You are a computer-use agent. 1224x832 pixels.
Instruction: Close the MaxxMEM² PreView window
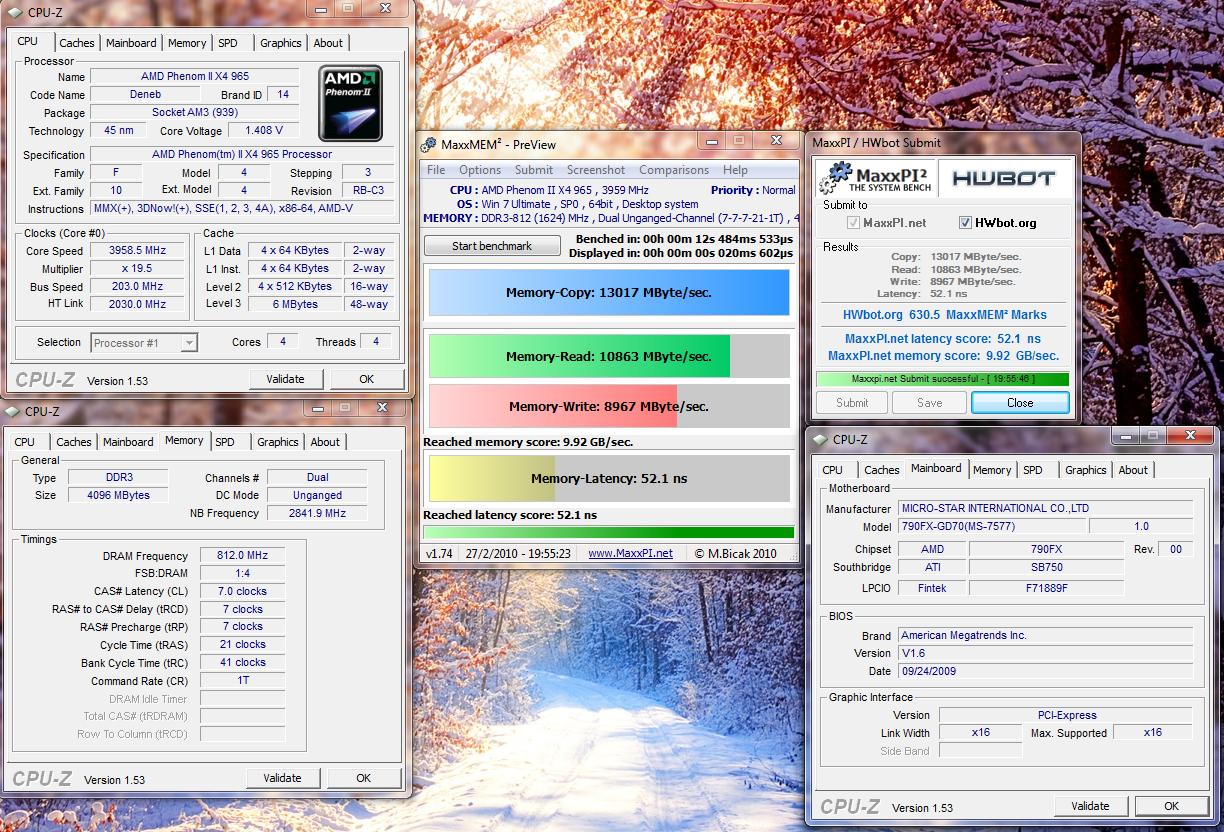point(776,141)
